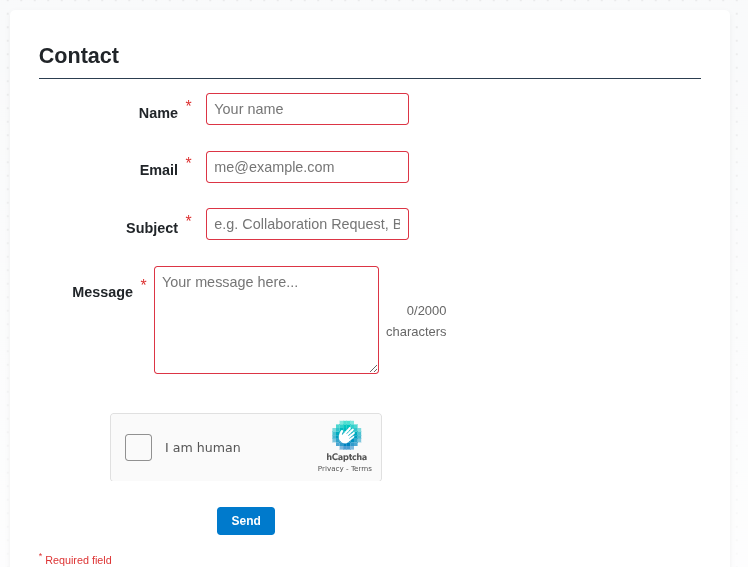Click the 0/2000 characters counter
This screenshot has height=567, width=748.
point(417,321)
